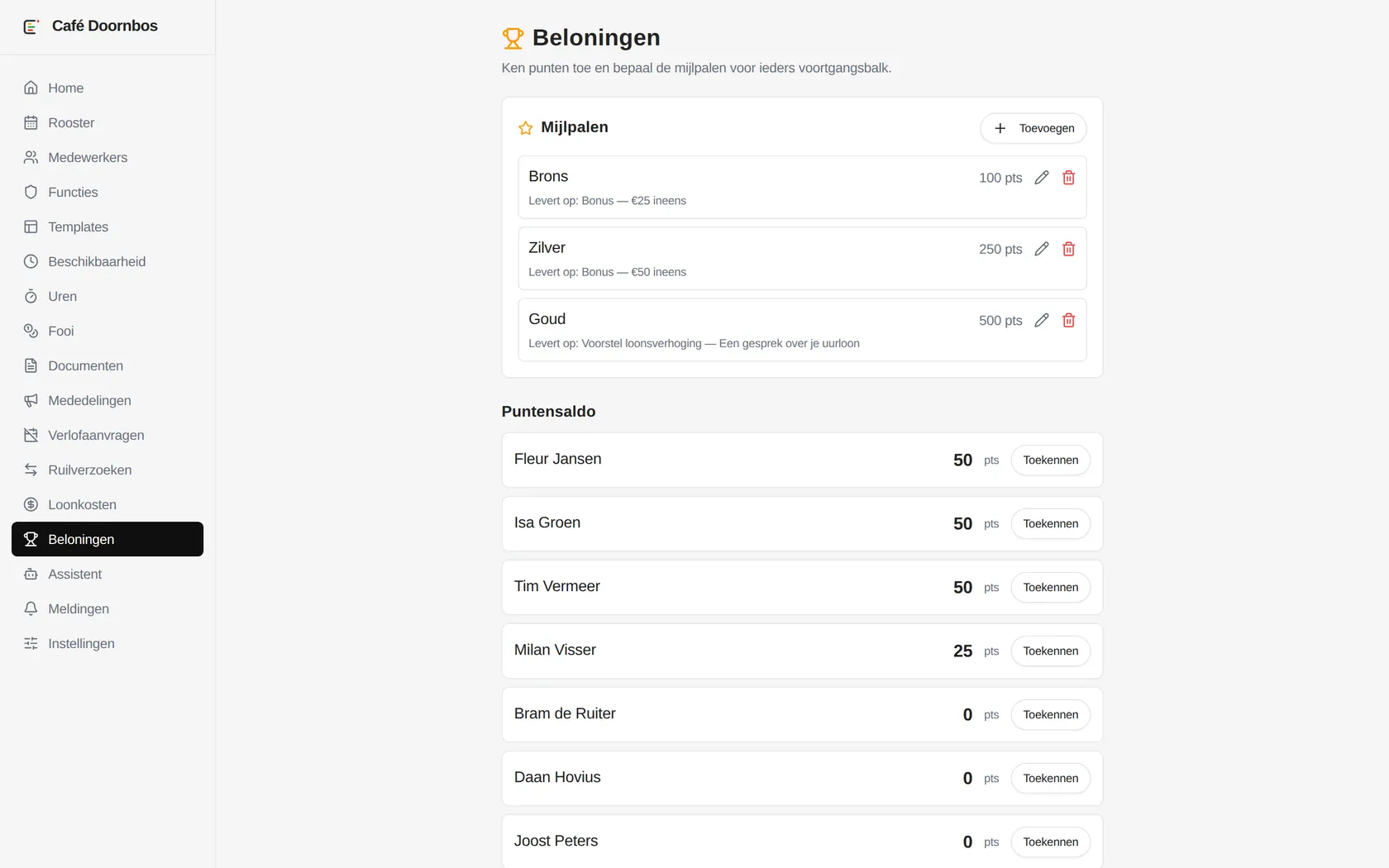This screenshot has height=868, width=1389.
Task: Click the Café Doornbos title
Action: 105,26
